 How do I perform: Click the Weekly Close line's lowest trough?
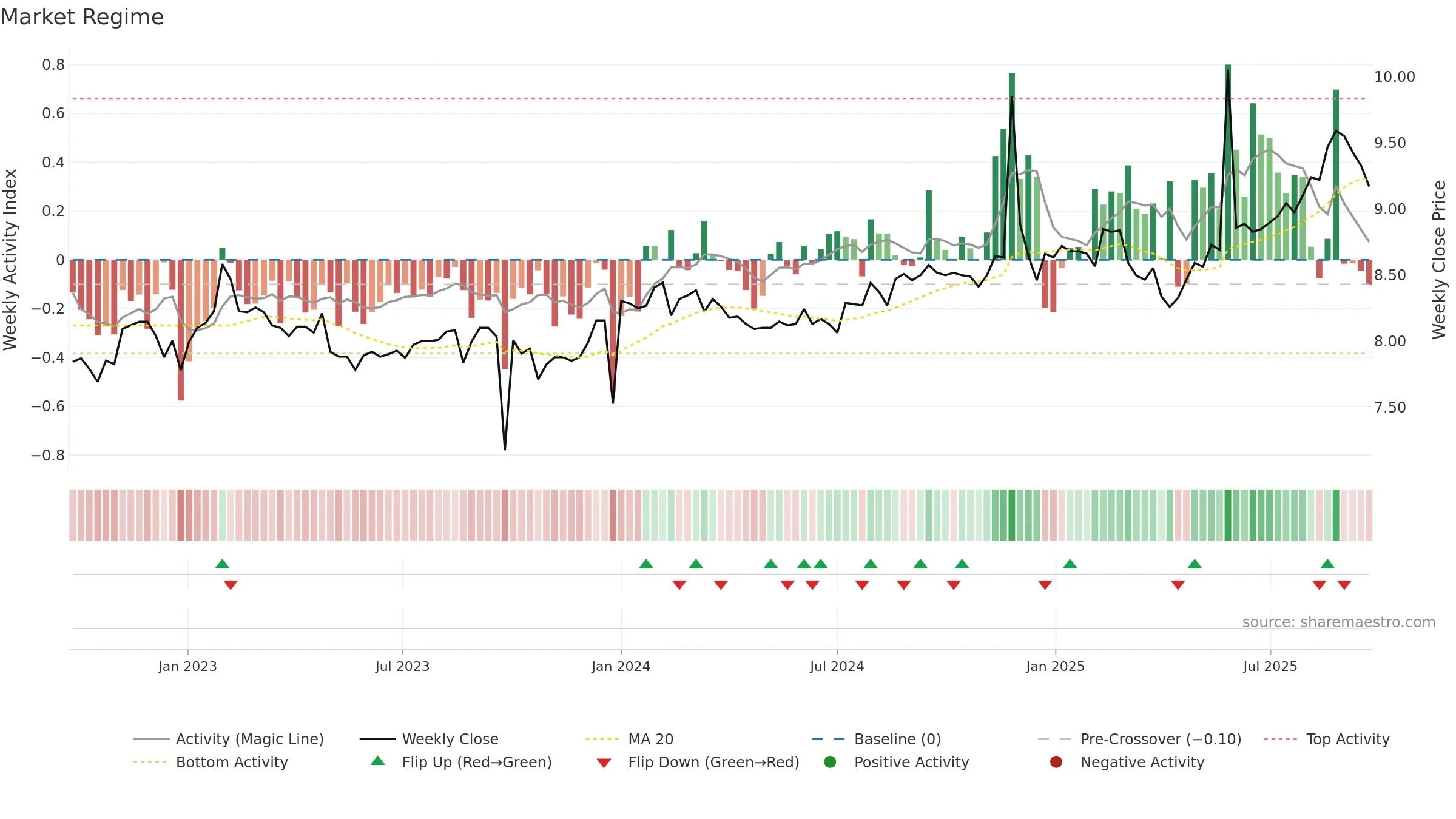(505, 450)
